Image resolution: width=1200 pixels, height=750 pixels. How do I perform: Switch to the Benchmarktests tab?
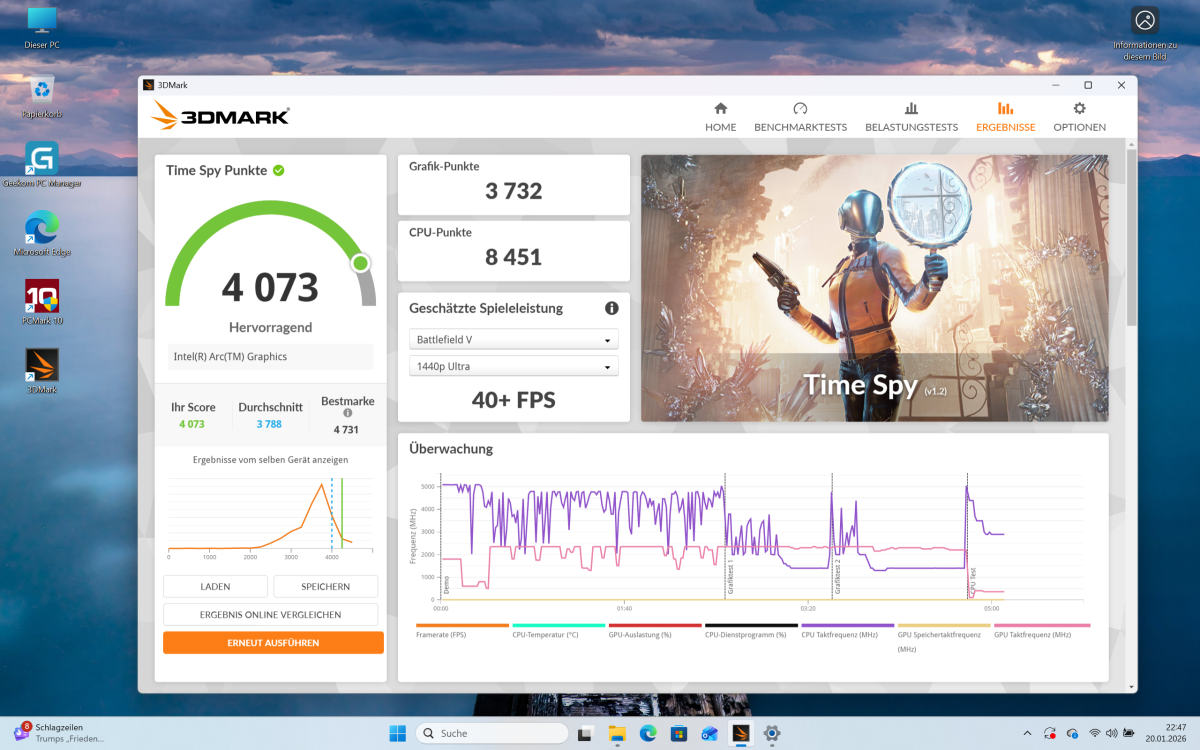(x=800, y=117)
